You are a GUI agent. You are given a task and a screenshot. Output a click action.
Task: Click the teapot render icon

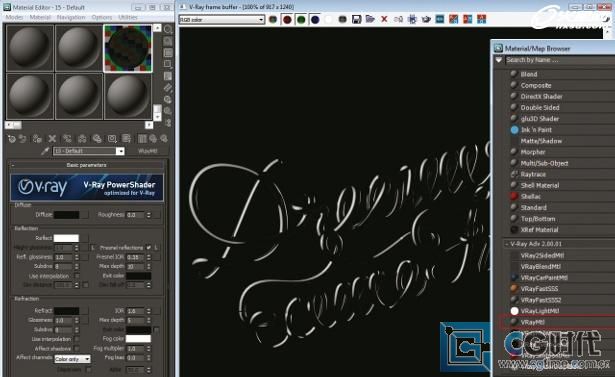coord(426,19)
